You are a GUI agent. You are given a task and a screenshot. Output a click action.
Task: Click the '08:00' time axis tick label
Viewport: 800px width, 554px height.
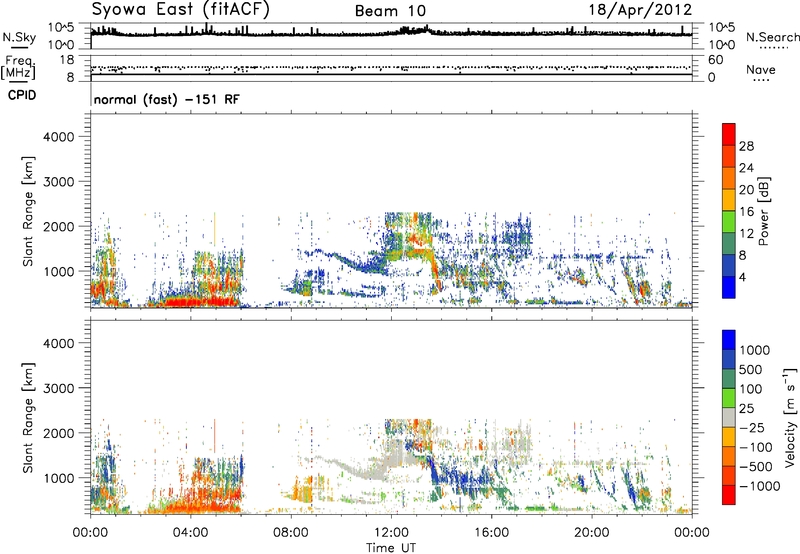click(x=291, y=532)
